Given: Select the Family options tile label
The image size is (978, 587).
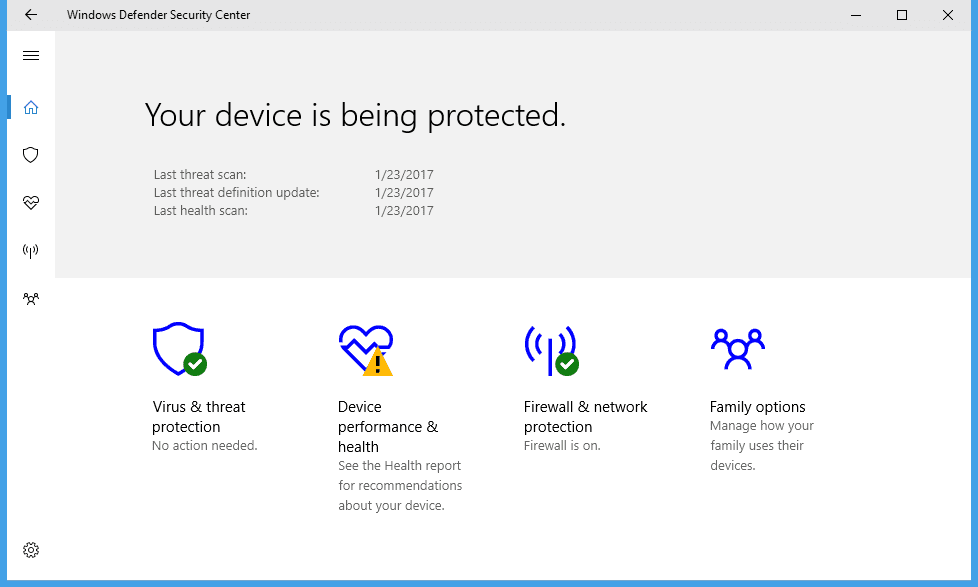Looking at the screenshot, I should coord(757,406).
